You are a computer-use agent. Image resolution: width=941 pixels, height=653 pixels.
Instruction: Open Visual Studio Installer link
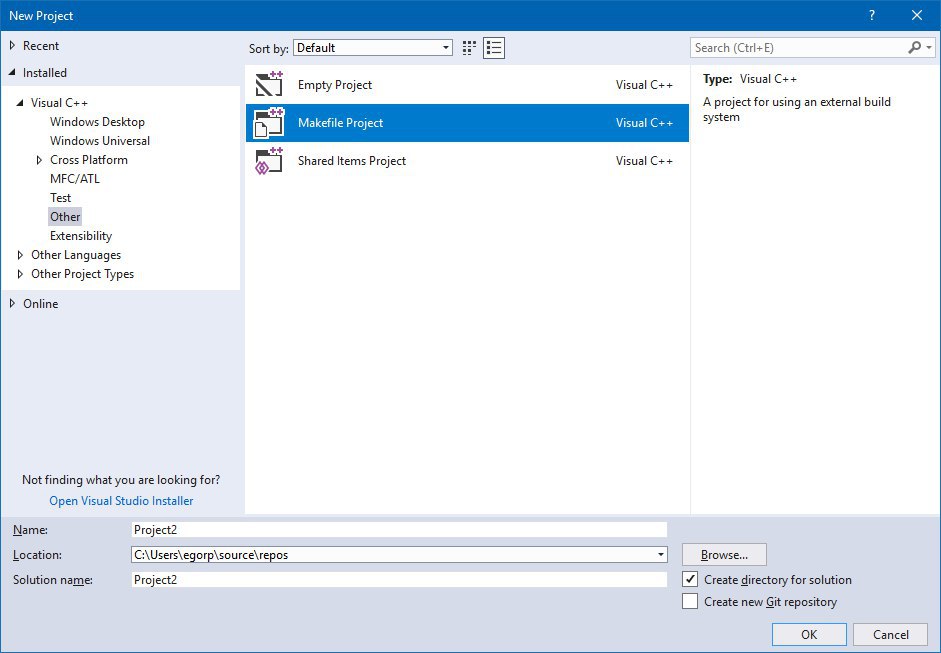pos(121,501)
